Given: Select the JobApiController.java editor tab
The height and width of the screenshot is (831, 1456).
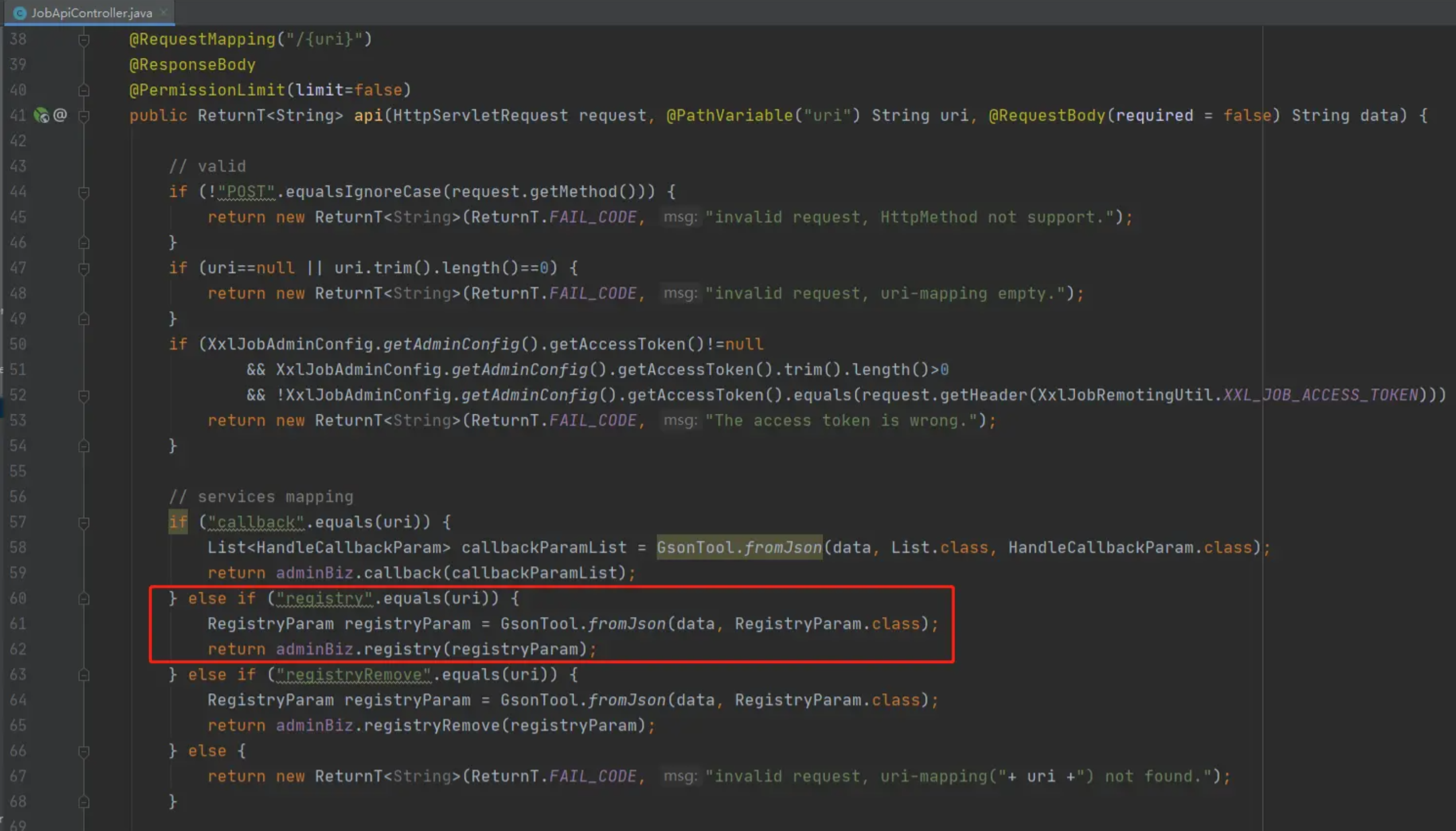Looking at the screenshot, I should [x=90, y=12].
